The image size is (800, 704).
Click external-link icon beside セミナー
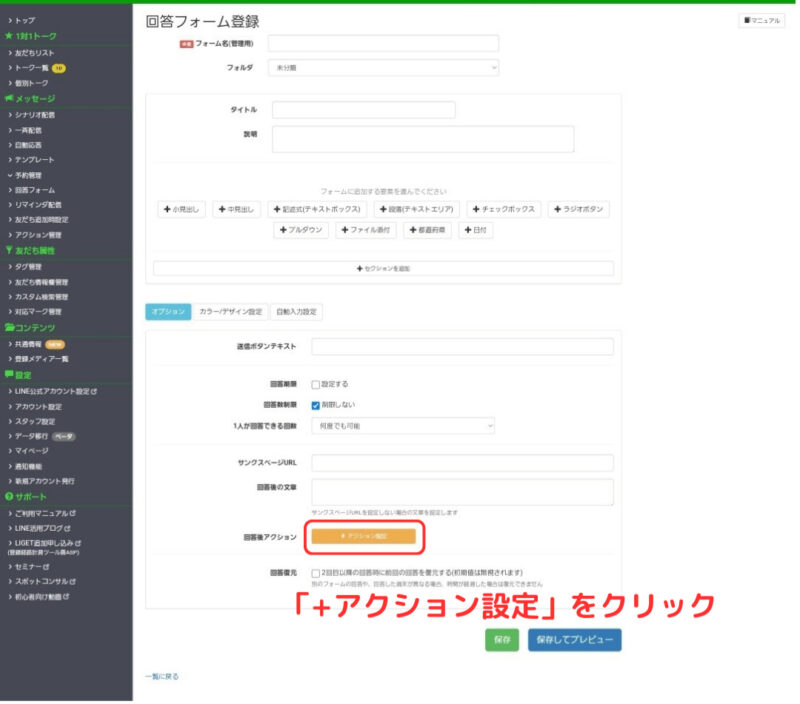[46, 568]
